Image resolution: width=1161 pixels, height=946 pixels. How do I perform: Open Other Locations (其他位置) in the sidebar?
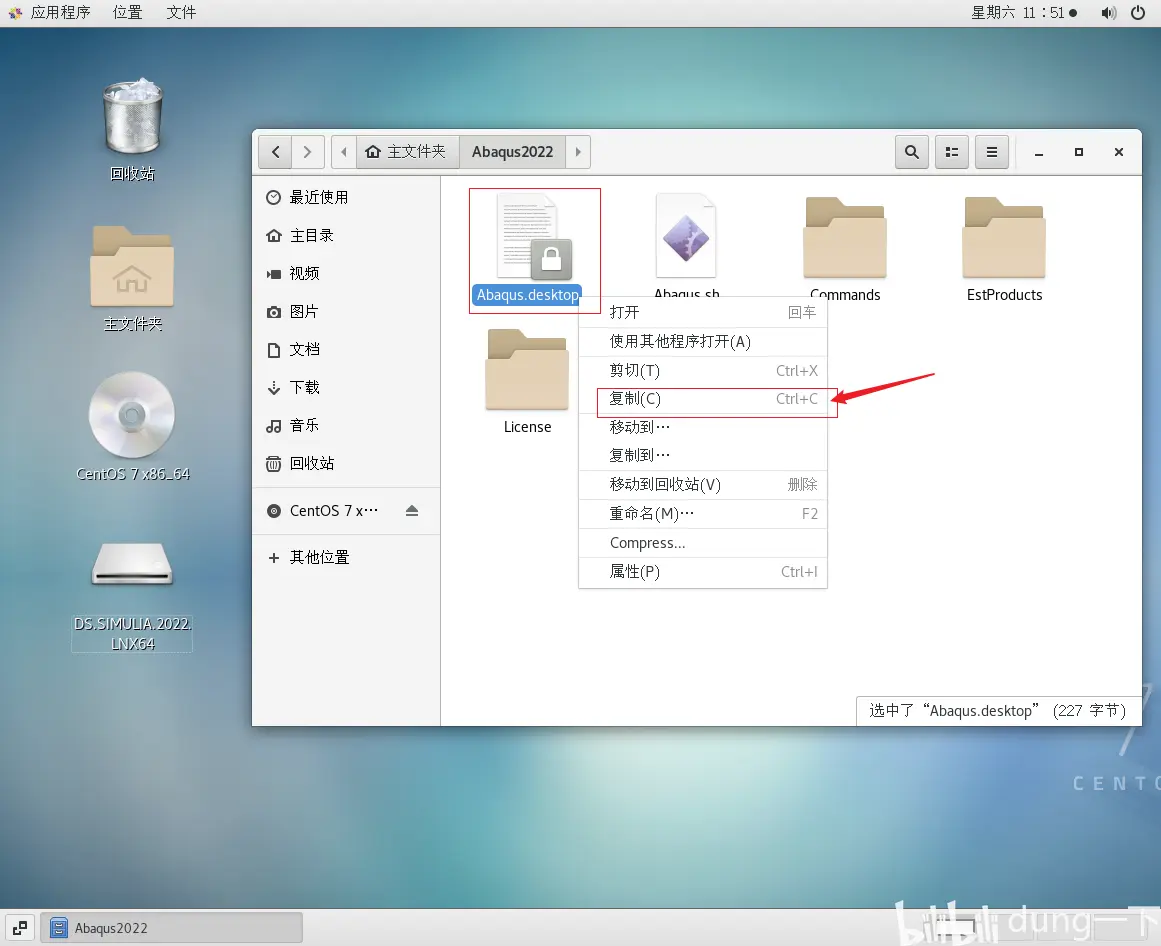tap(347, 557)
